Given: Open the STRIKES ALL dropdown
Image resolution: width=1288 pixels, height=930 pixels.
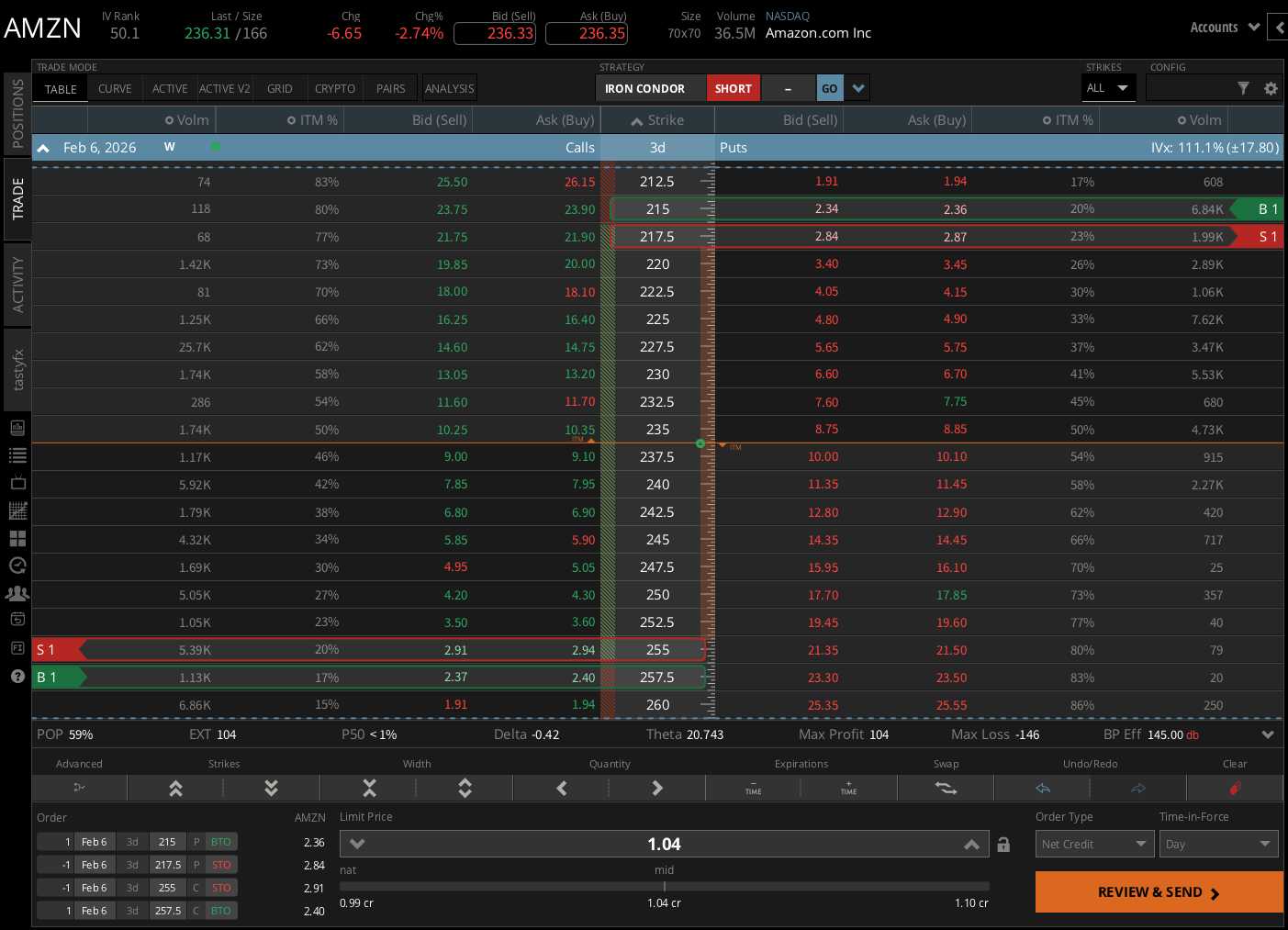Looking at the screenshot, I should point(1108,88).
